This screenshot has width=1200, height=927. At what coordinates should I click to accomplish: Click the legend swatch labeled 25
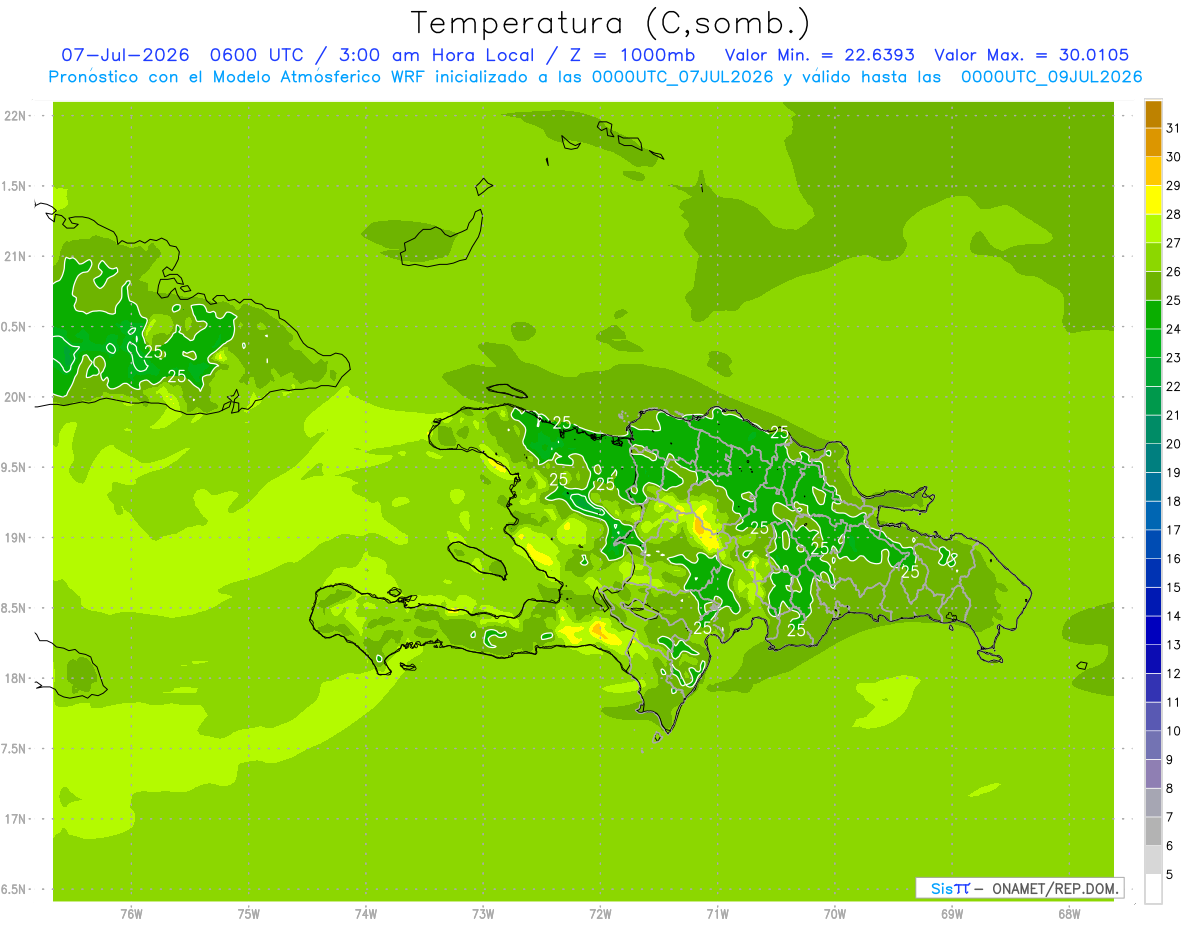coord(1153,287)
